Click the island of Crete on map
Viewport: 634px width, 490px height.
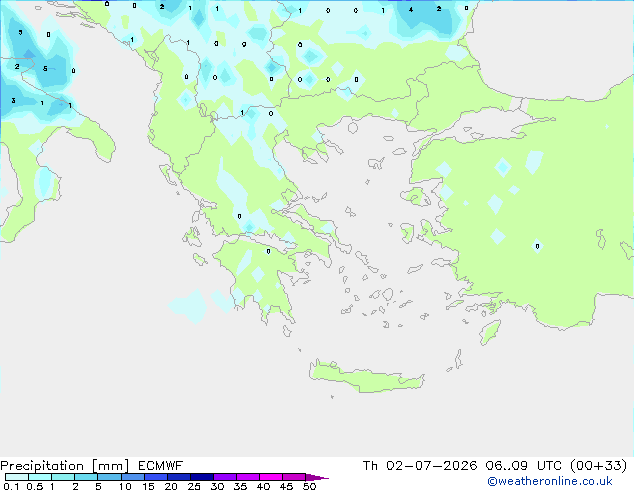pos(366,377)
